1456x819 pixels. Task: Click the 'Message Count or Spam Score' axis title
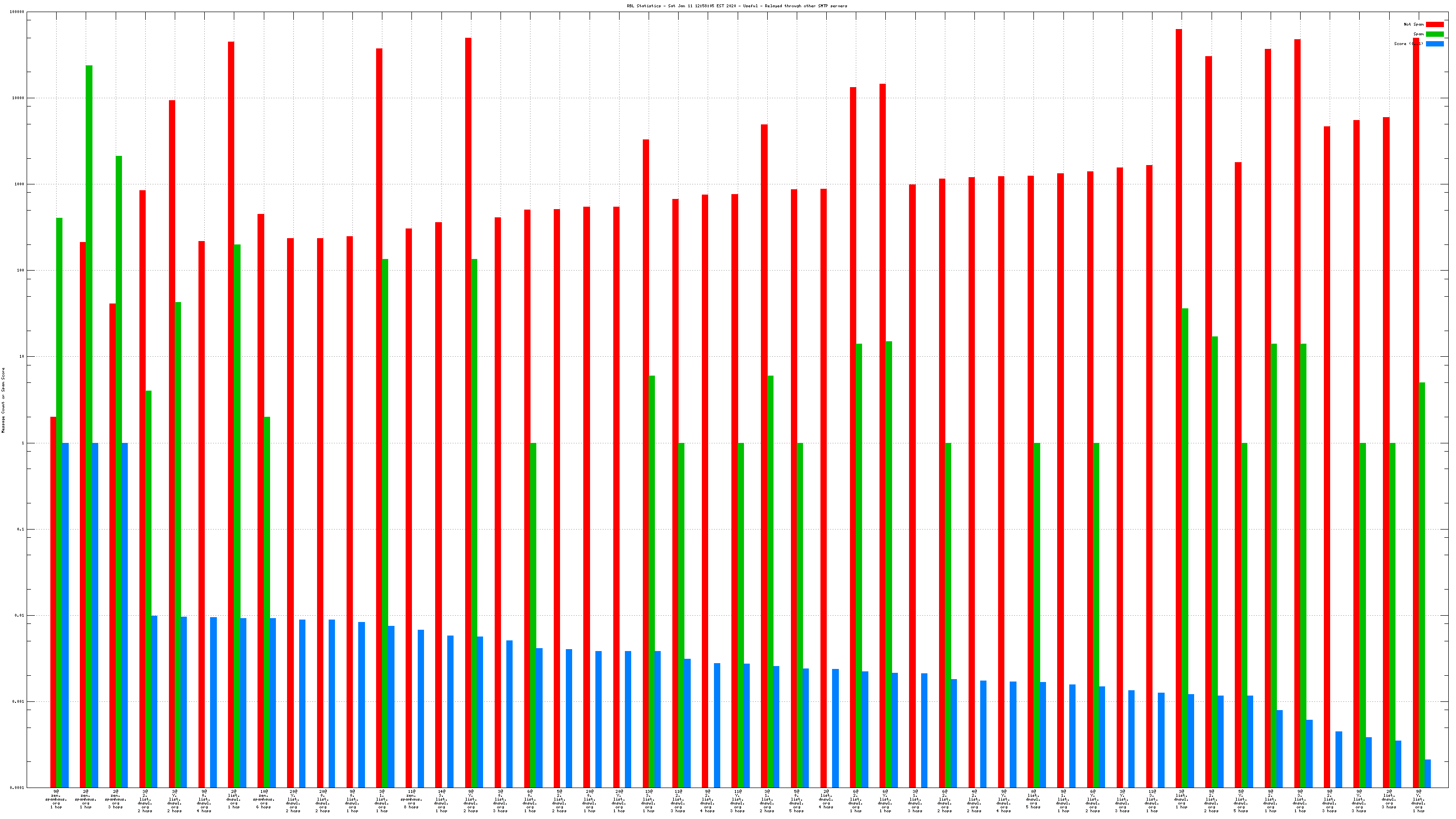coord(3,400)
